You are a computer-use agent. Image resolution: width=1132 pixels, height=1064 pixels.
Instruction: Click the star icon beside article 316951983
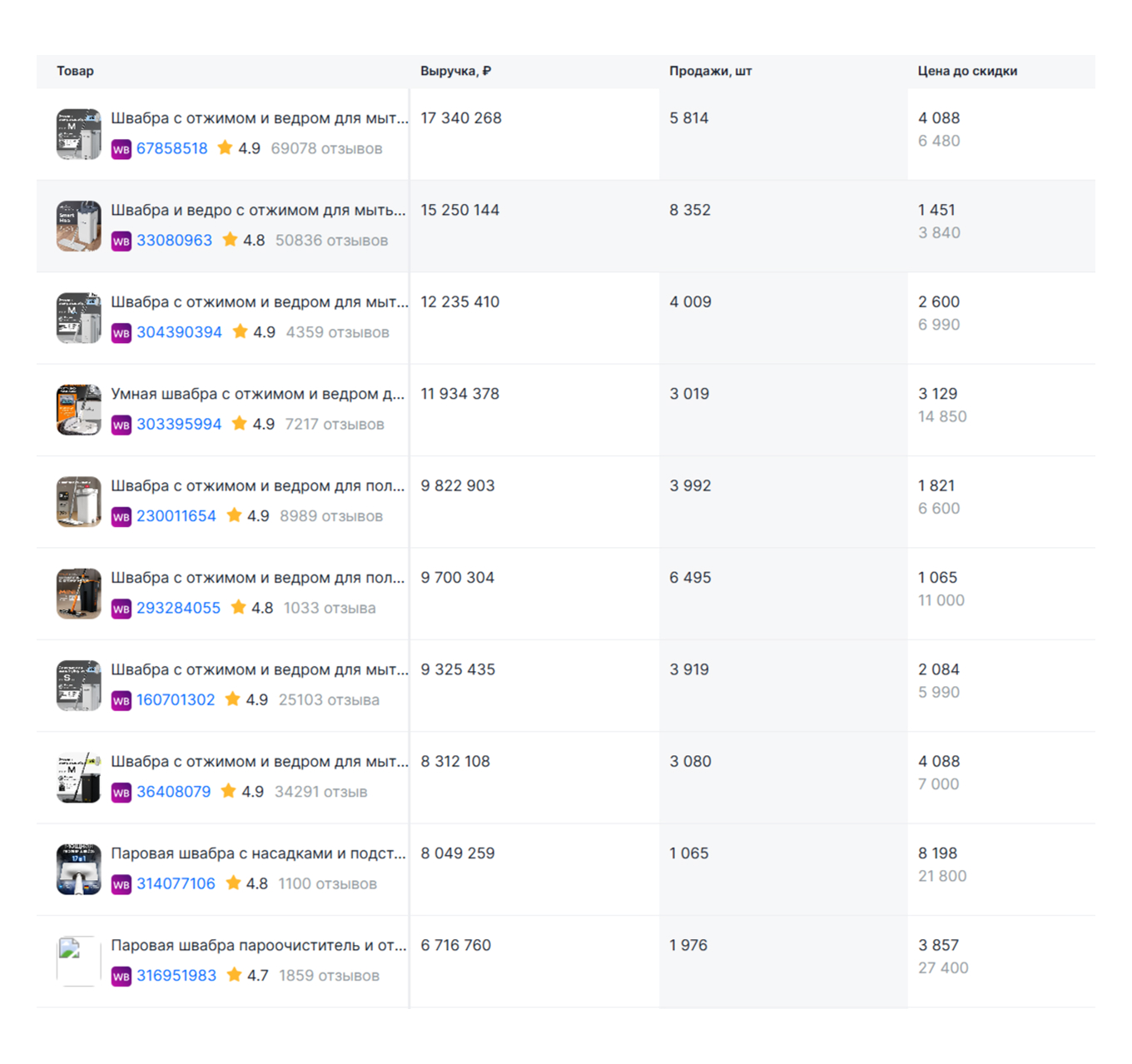coord(234,975)
